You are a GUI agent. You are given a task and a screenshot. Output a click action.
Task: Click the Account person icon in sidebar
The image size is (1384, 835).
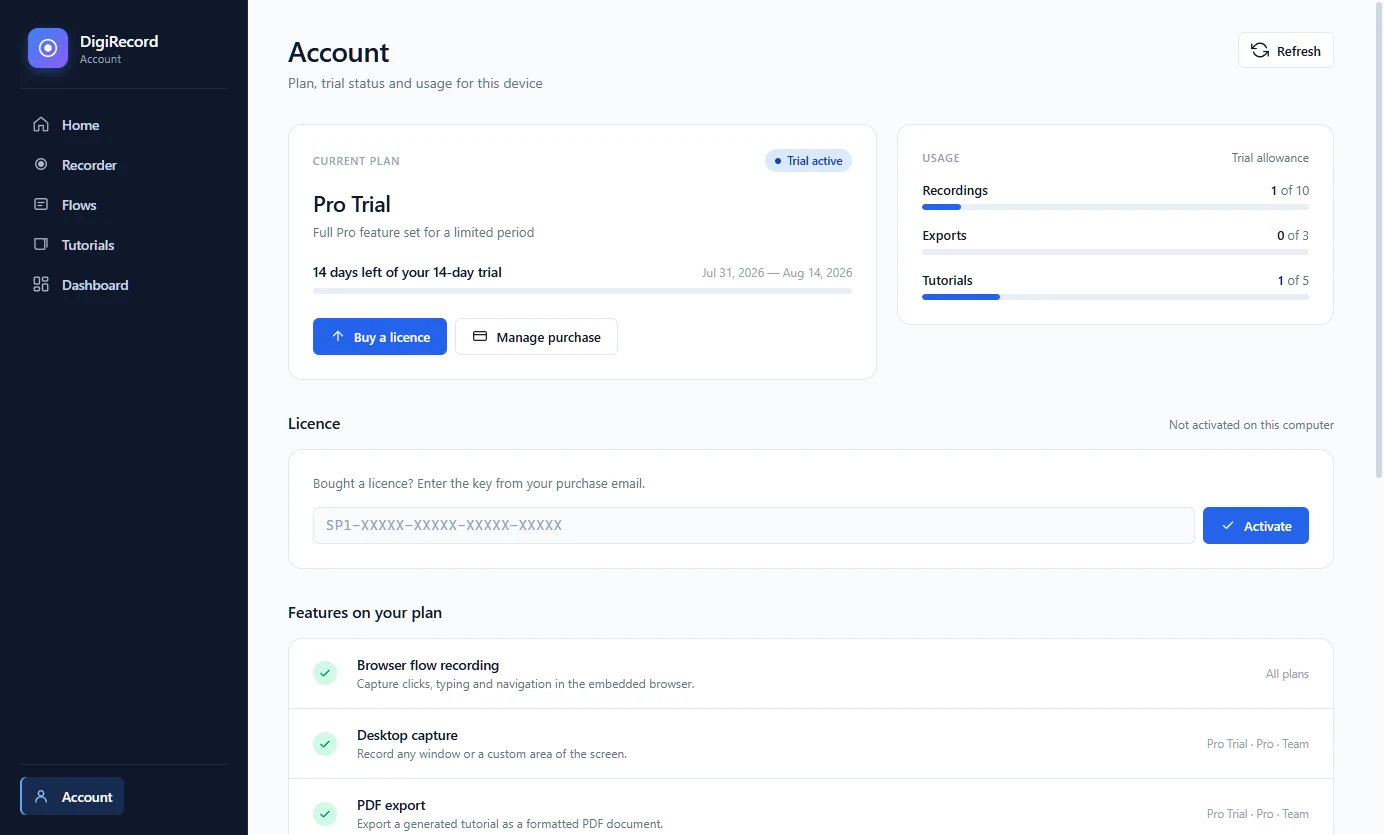click(x=41, y=797)
